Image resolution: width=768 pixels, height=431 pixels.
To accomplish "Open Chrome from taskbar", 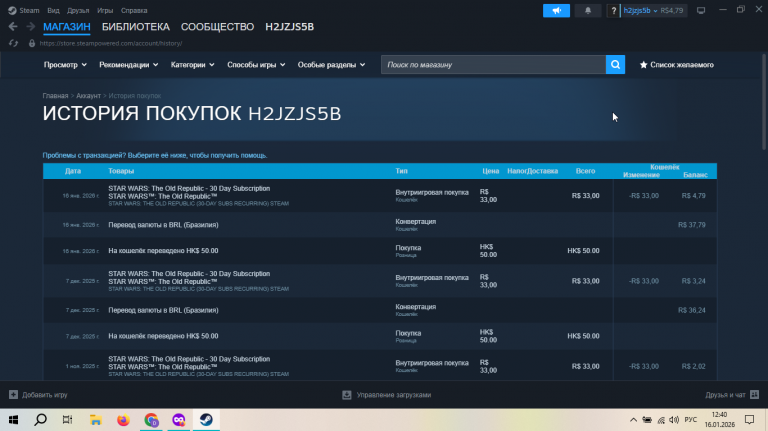I will 151,420.
